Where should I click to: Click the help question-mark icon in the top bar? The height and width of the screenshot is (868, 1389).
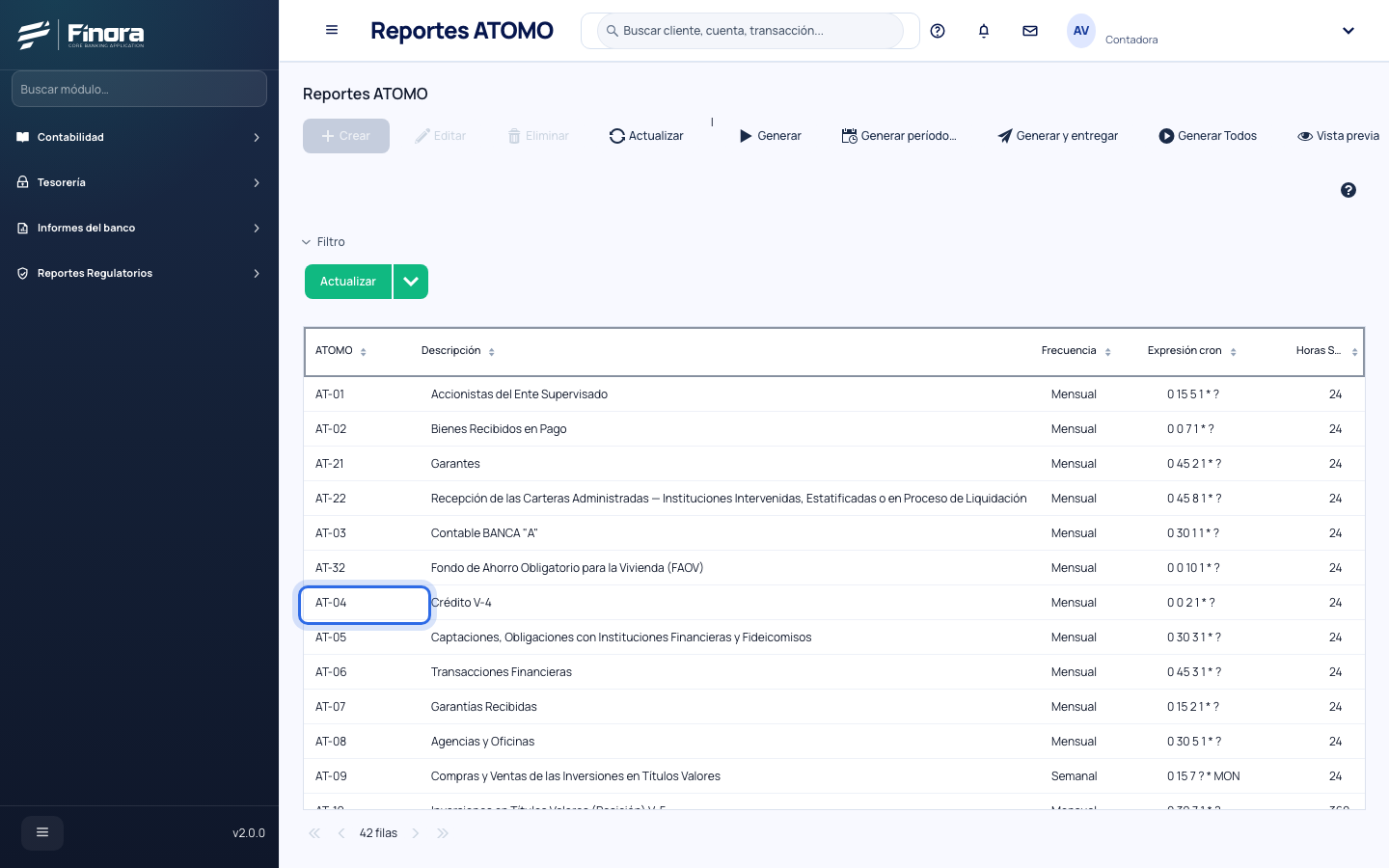938,31
